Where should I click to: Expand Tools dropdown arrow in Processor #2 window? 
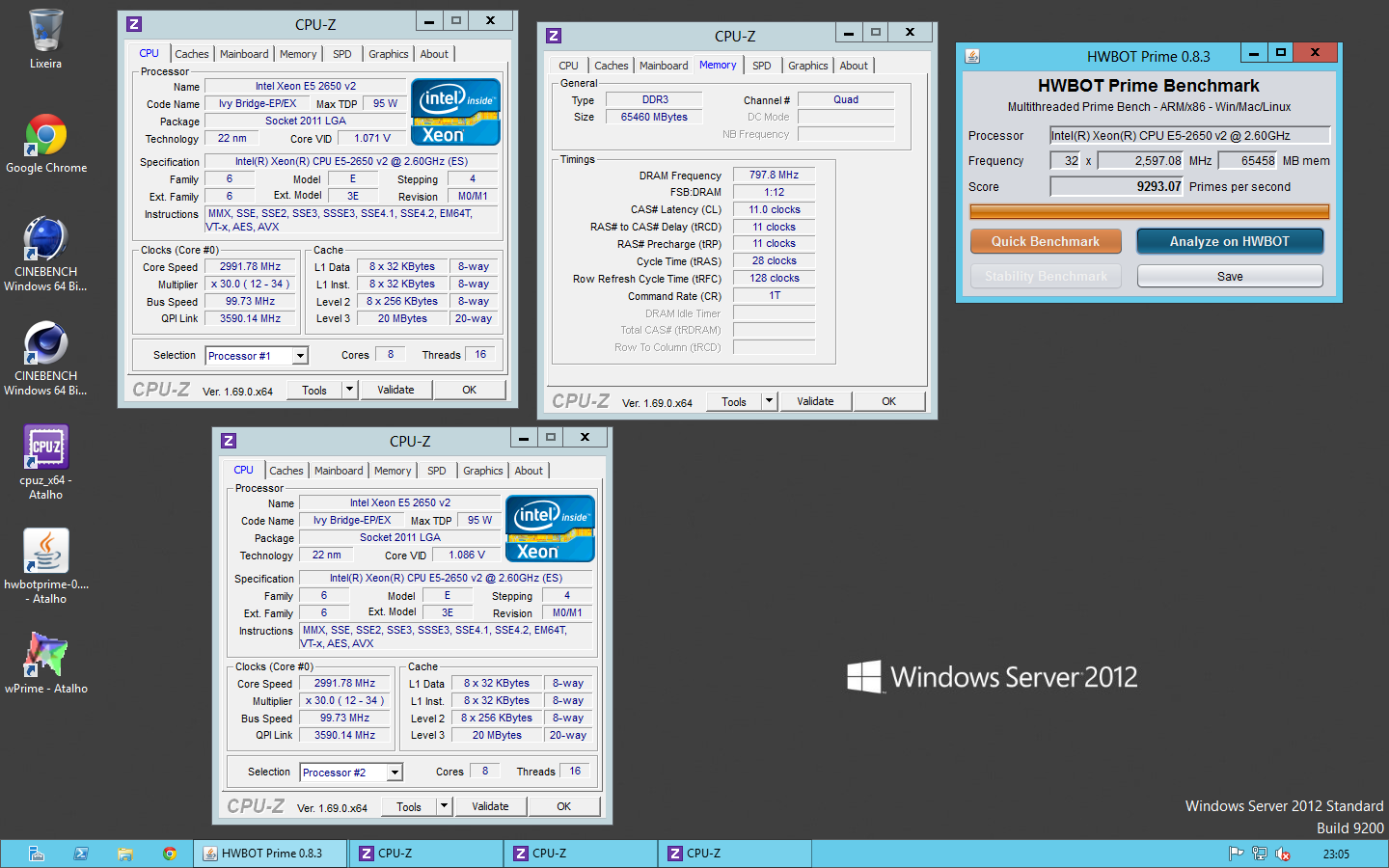point(444,806)
